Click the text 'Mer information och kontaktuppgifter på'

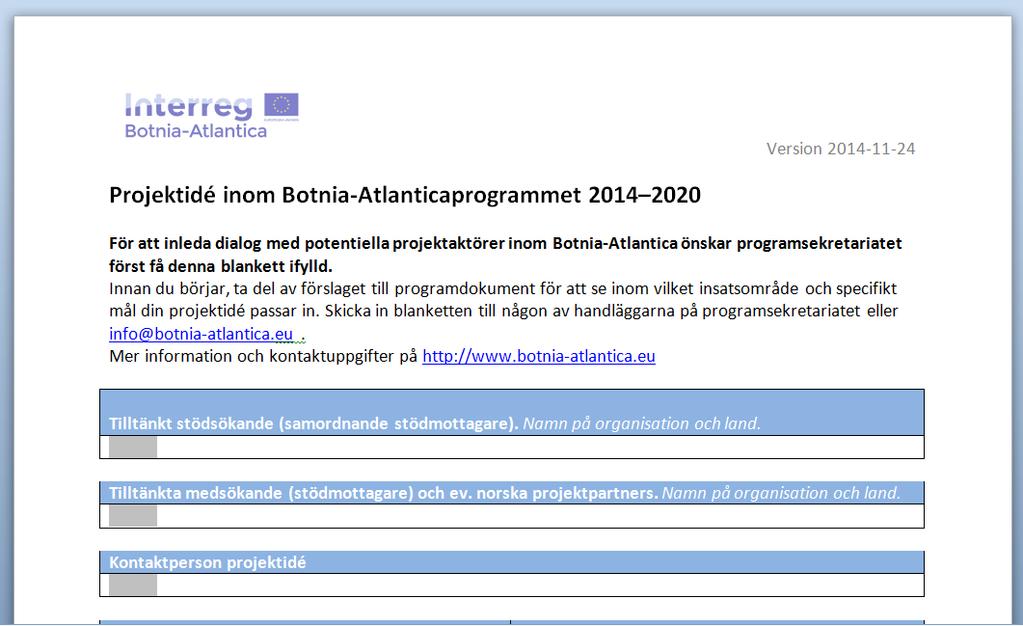point(263,356)
